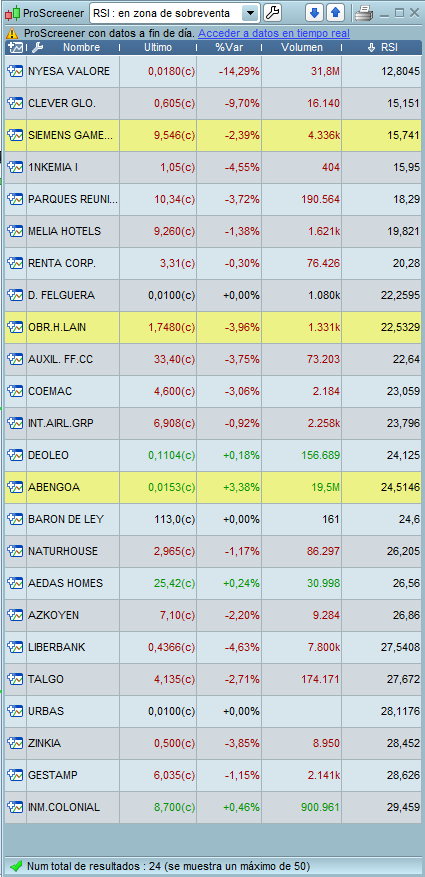Screen dimensions: 425x877
Task: Click the 900.961 volume cell
Action: click(x=301, y=807)
